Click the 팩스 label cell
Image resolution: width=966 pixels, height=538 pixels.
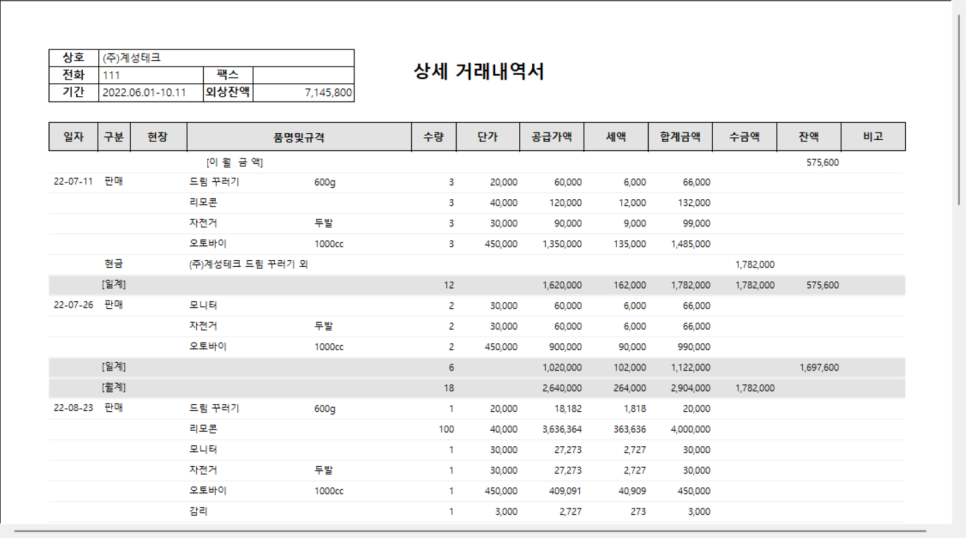(x=228, y=75)
